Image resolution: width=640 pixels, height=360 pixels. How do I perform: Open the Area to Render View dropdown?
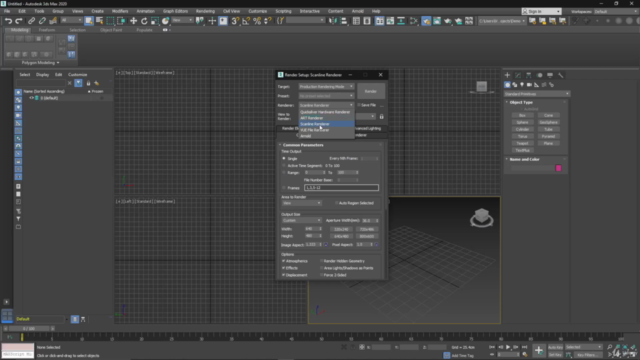[x=301, y=203]
